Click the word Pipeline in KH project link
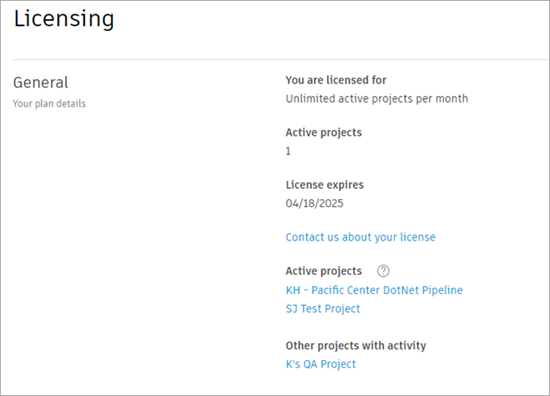 click(x=442, y=290)
